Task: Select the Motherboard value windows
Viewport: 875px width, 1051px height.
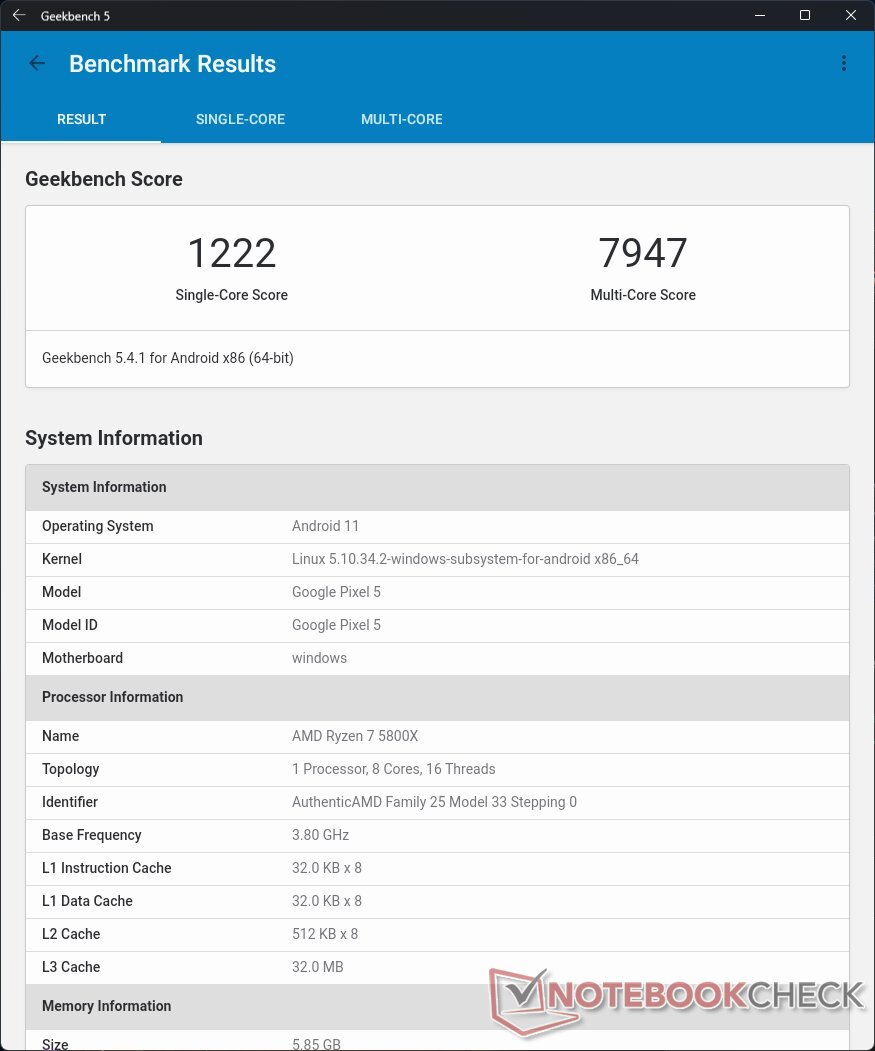Action: click(x=319, y=658)
